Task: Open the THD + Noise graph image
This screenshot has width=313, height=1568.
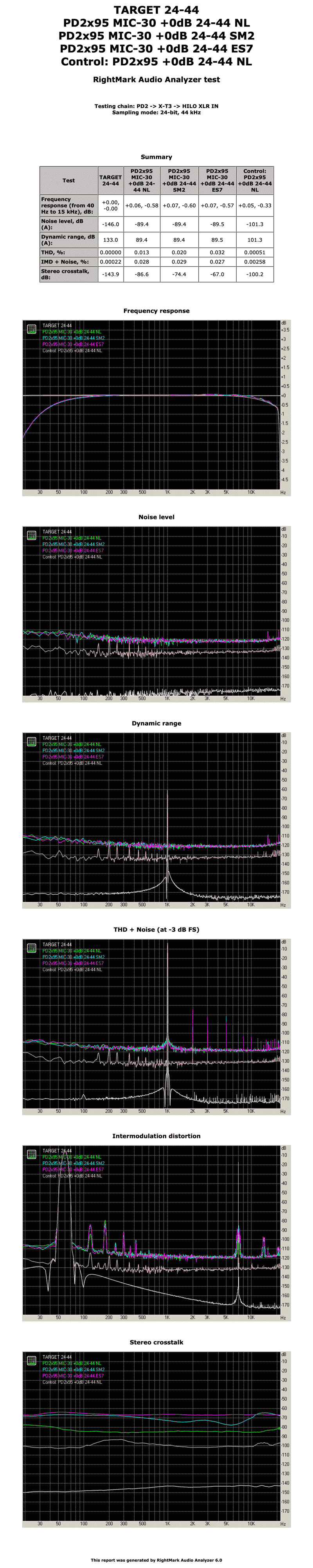Action: coord(156,1026)
